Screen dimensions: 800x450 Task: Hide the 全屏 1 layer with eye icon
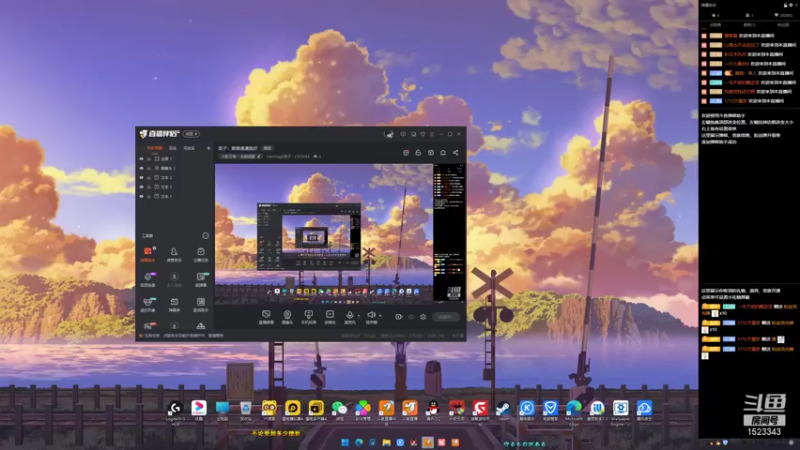tap(141, 159)
